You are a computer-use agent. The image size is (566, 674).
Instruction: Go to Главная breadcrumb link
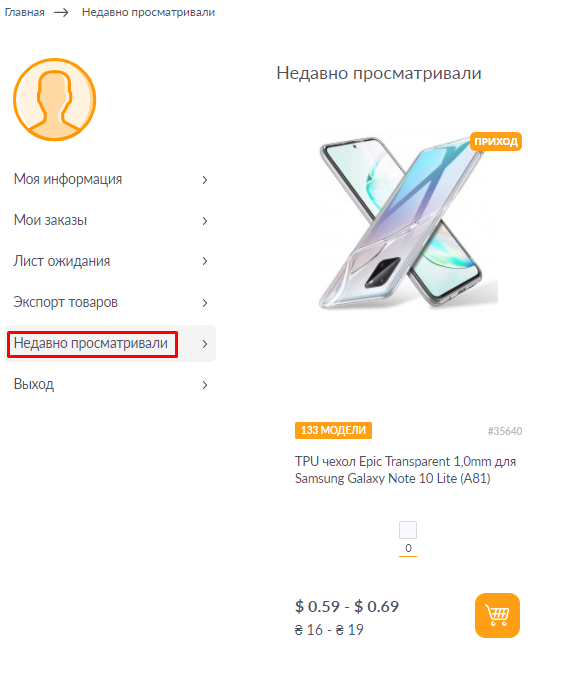[24, 12]
